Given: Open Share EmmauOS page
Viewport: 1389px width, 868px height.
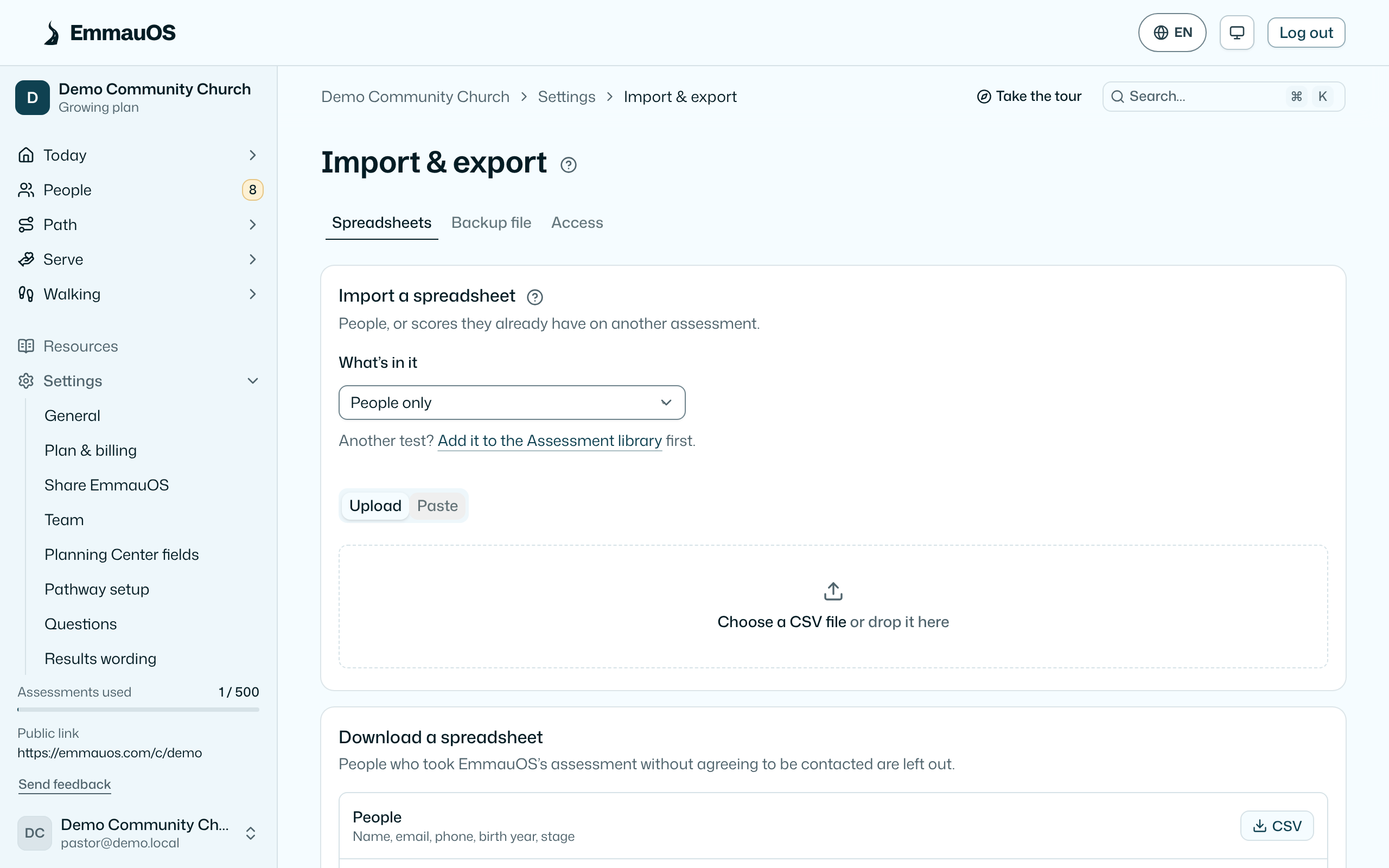Looking at the screenshot, I should 107,485.
